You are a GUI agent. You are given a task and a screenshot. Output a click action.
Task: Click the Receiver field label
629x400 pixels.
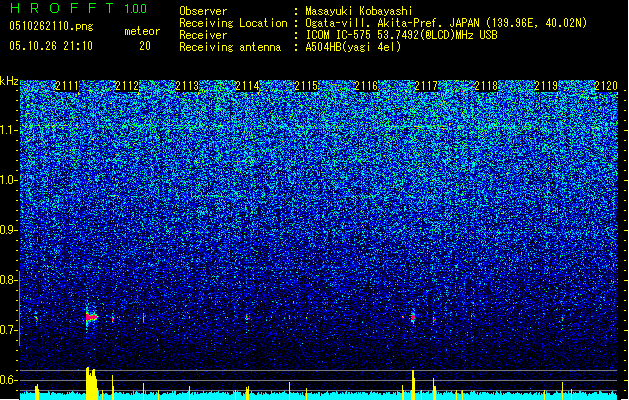click(x=203, y=35)
